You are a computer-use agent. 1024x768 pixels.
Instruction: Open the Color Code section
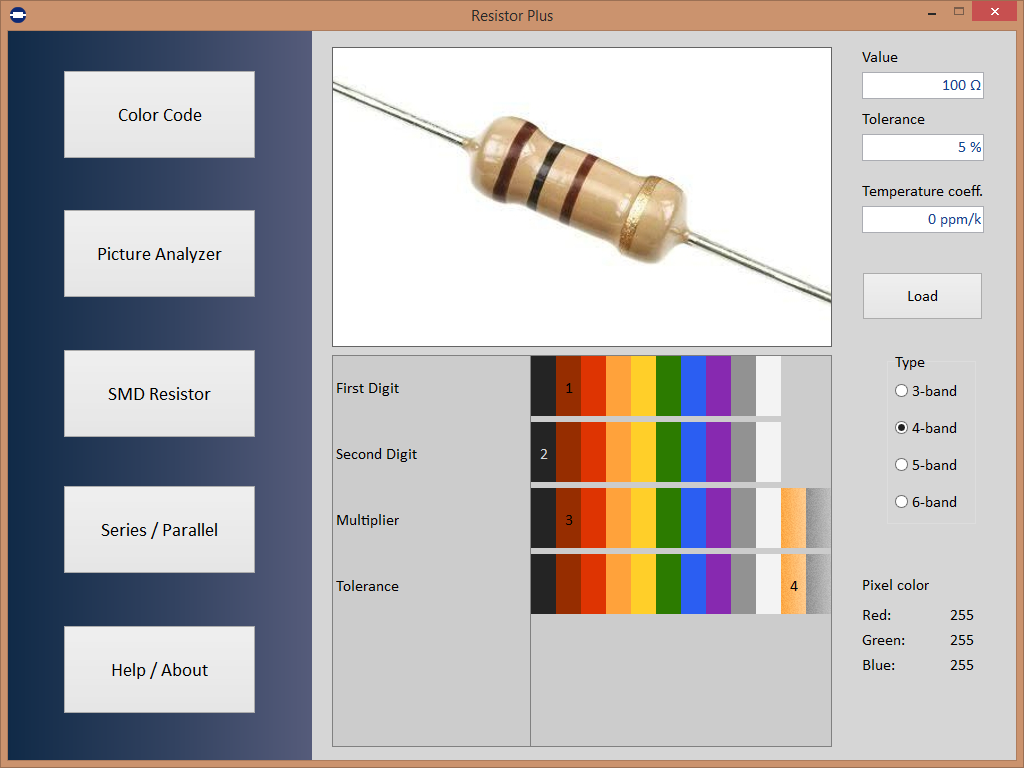click(159, 114)
